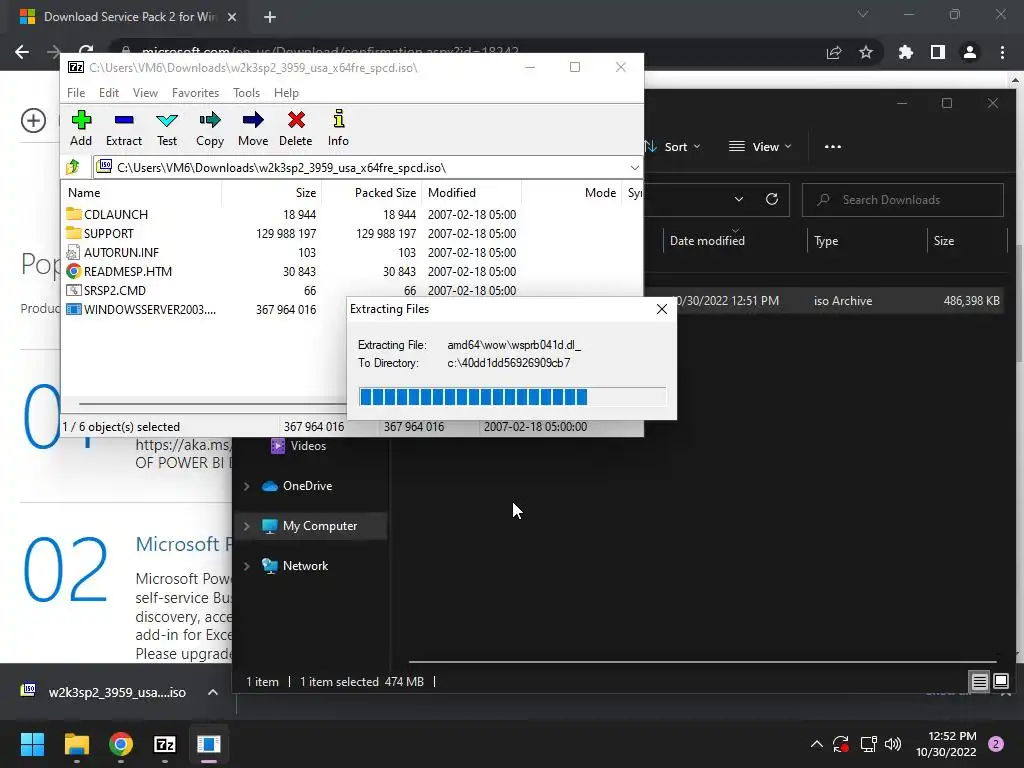Expand the Network tree node
Image resolution: width=1024 pixels, height=768 pixels.
tap(247, 566)
